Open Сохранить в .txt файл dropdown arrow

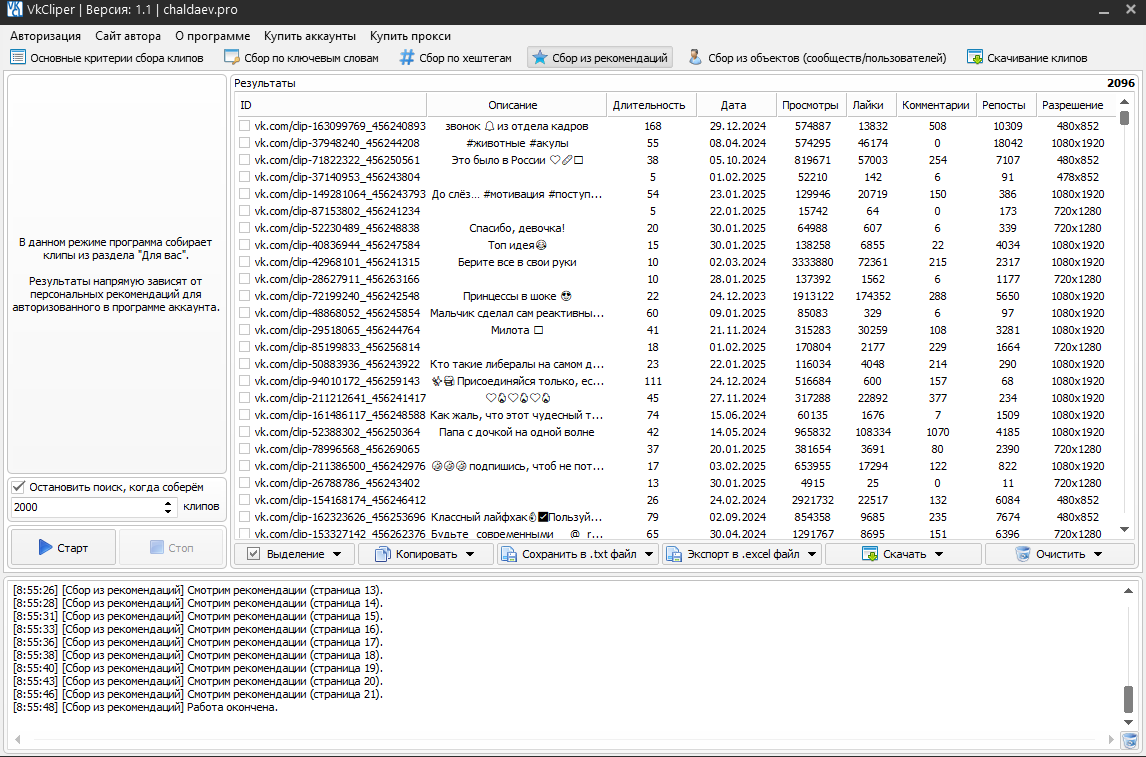point(649,555)
